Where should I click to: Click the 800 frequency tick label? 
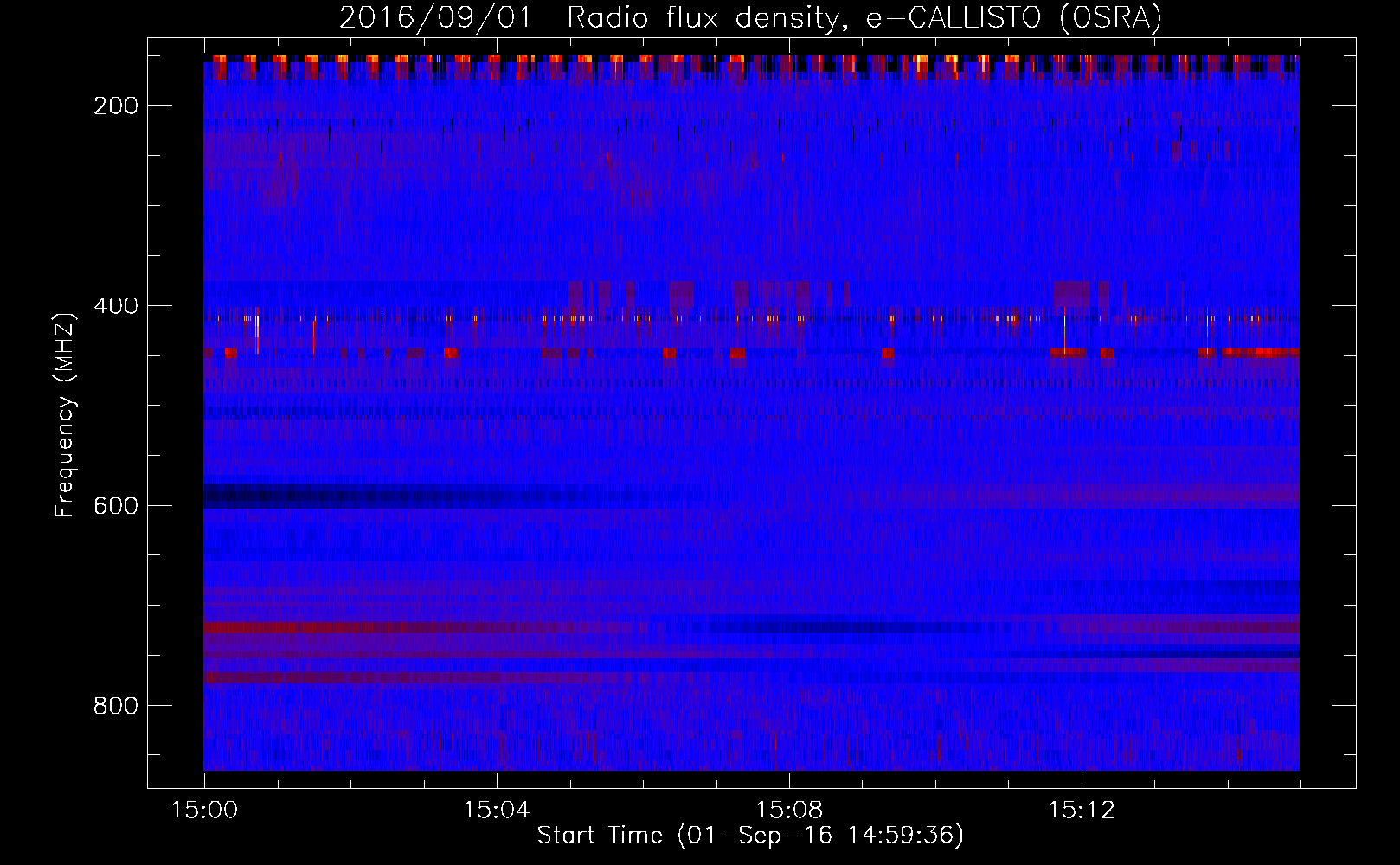116,706
